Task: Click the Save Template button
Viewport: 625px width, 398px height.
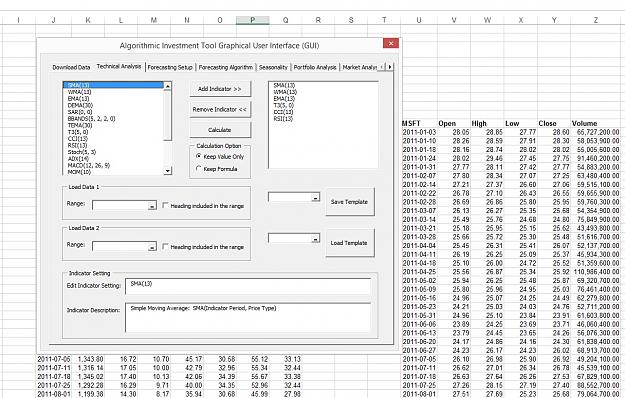Action: pyautogui.click(x=350, y=202)
